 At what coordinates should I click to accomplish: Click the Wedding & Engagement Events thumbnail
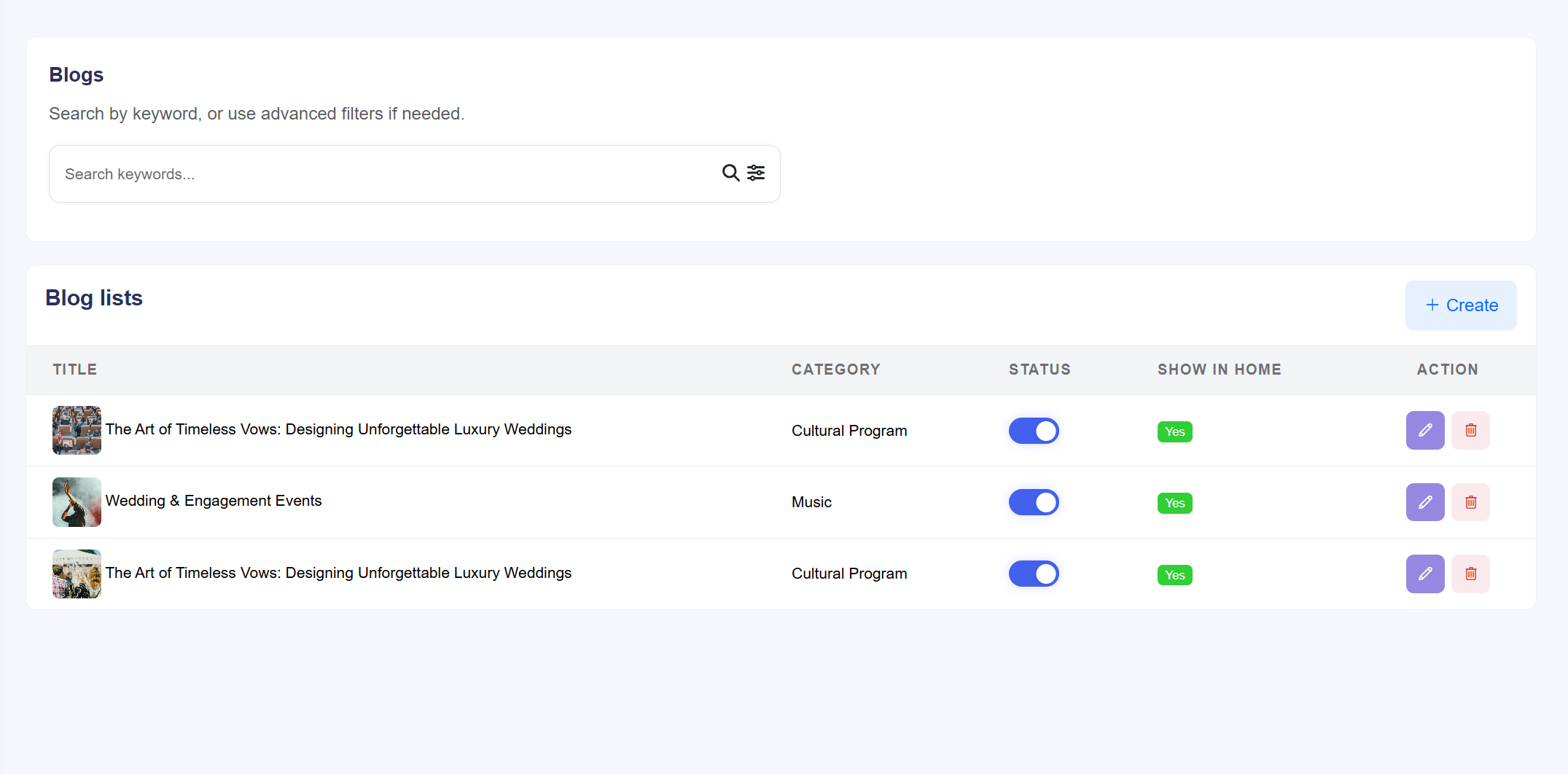[77, 502]
